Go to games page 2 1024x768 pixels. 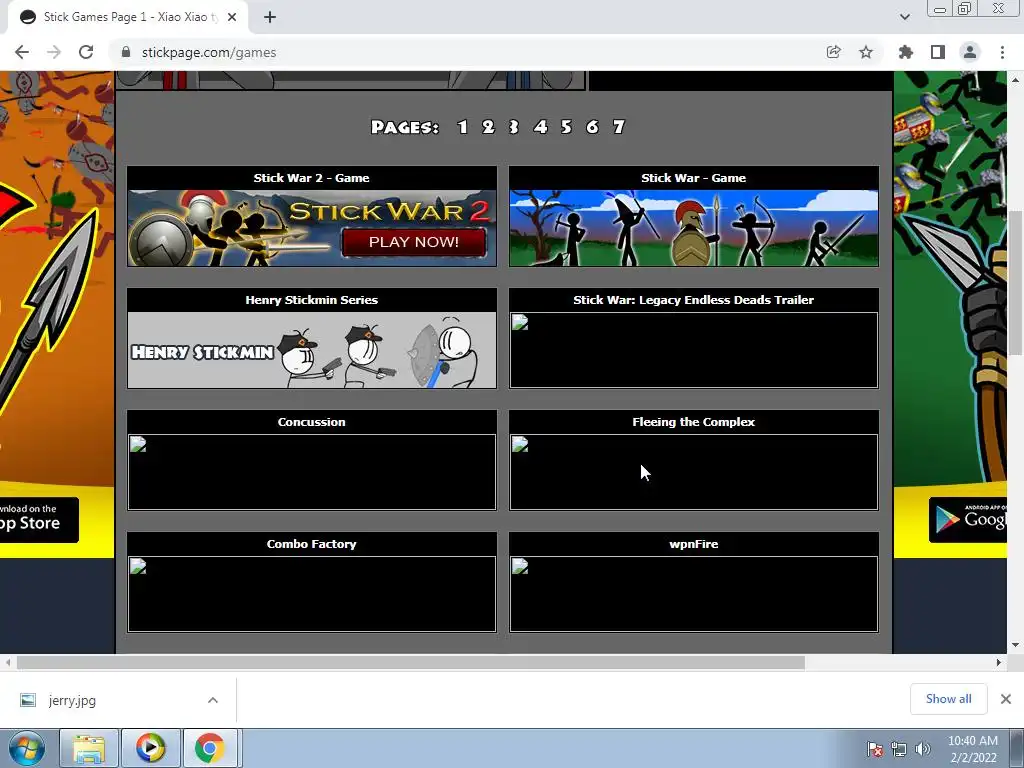(488, 127)
